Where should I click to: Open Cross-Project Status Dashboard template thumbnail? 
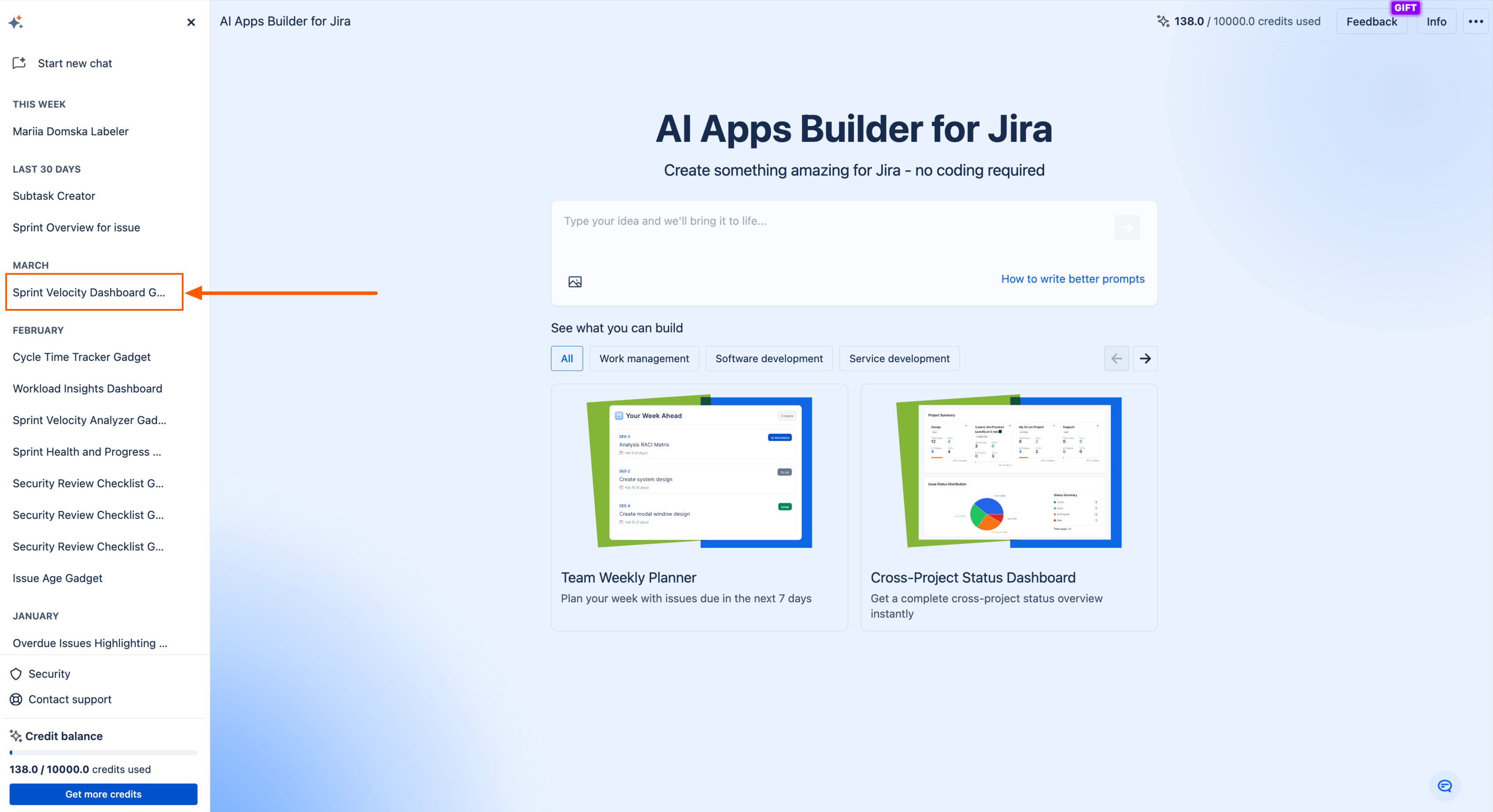click(x=1009, y=472)
